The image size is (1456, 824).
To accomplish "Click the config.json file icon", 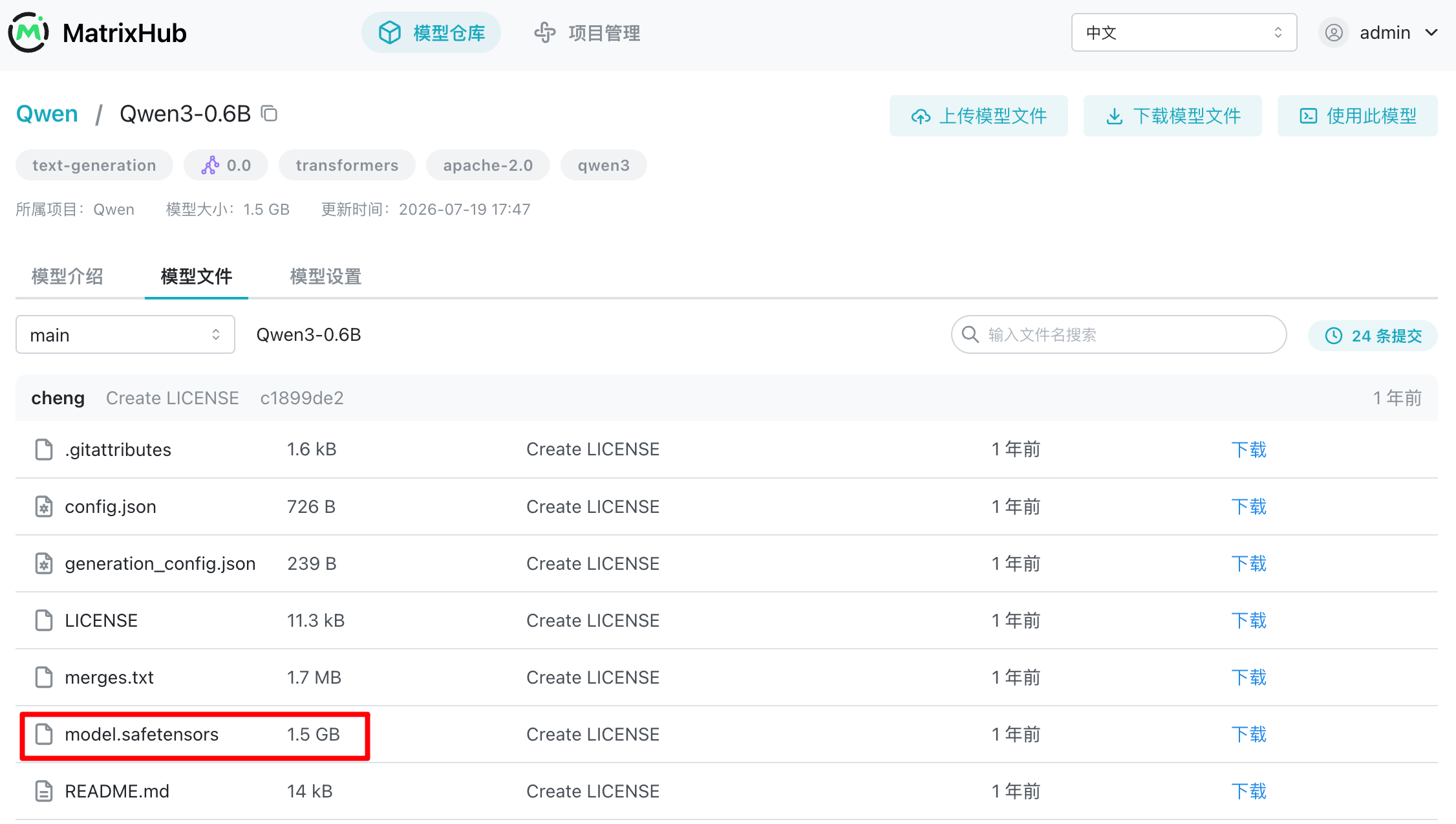I will pos(44,506).
